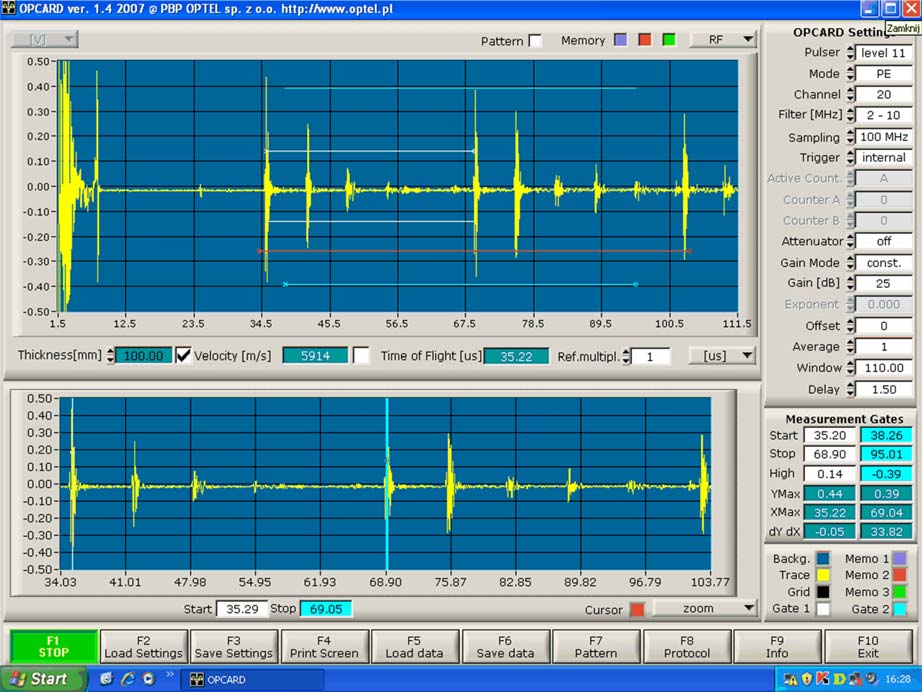
Task: Adjust the Sampling stepper arrows
Action: [x=850, y=137]
